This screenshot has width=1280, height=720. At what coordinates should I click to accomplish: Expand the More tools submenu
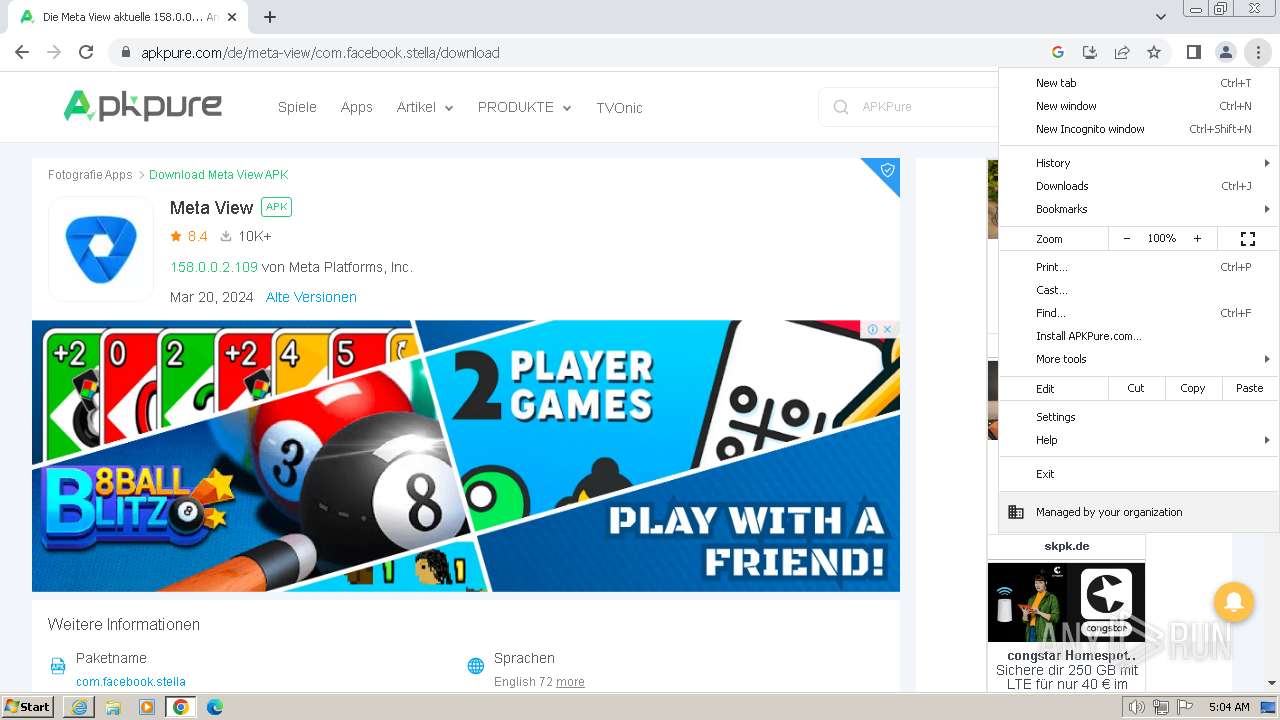pos(1139,359)
